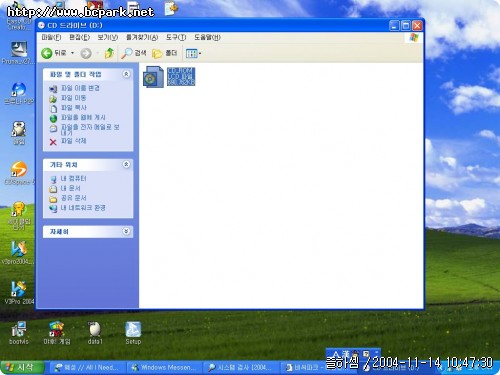
Task: Maximize the CD 드라이브 window
Action: [x=406, y=25]
